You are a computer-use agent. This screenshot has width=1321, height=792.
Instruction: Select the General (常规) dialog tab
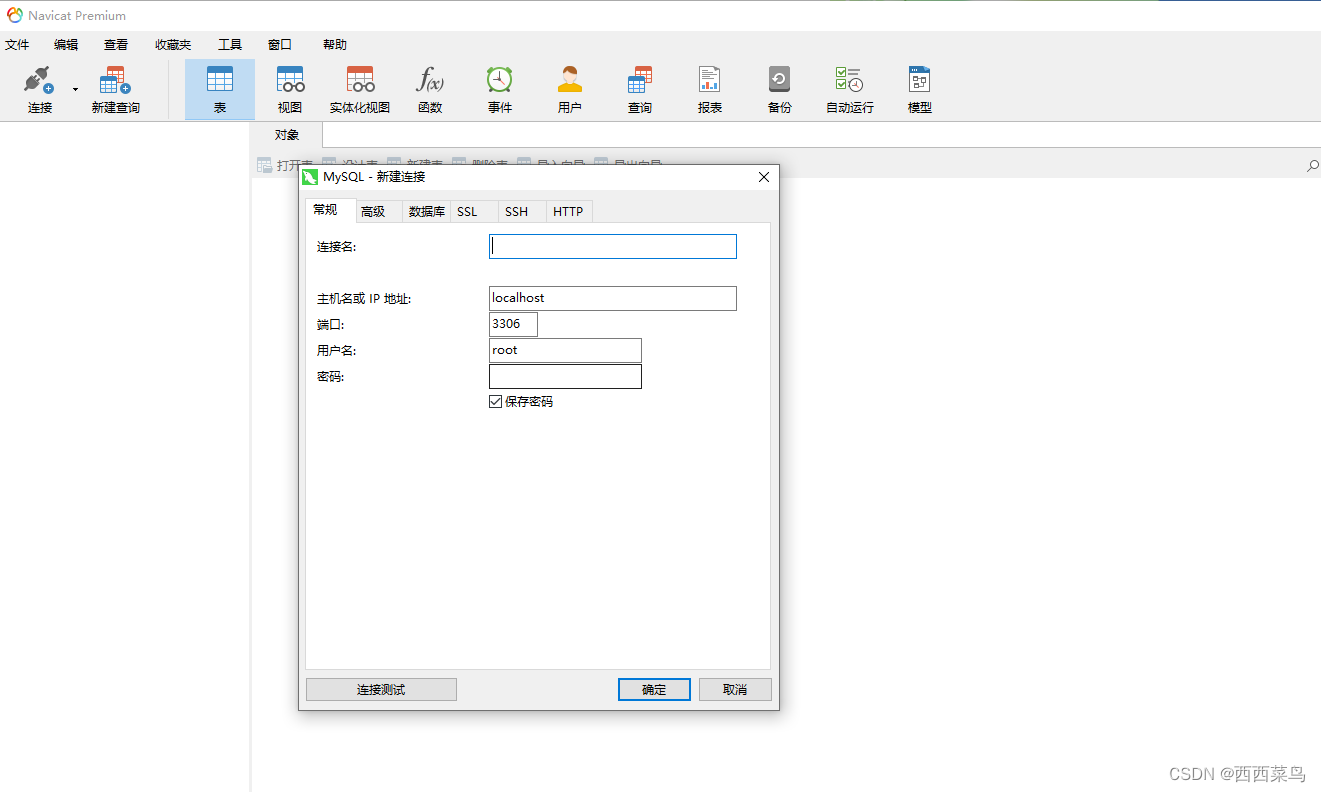click(x=330, y=210)
